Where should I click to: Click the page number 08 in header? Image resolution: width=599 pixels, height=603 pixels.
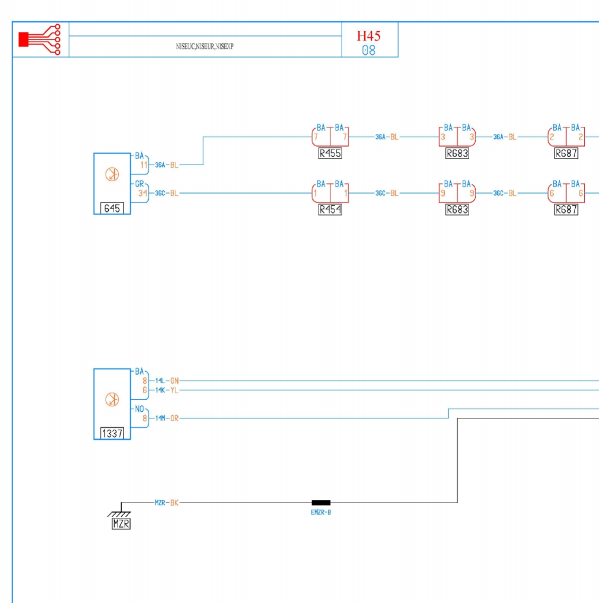(368, 50)
